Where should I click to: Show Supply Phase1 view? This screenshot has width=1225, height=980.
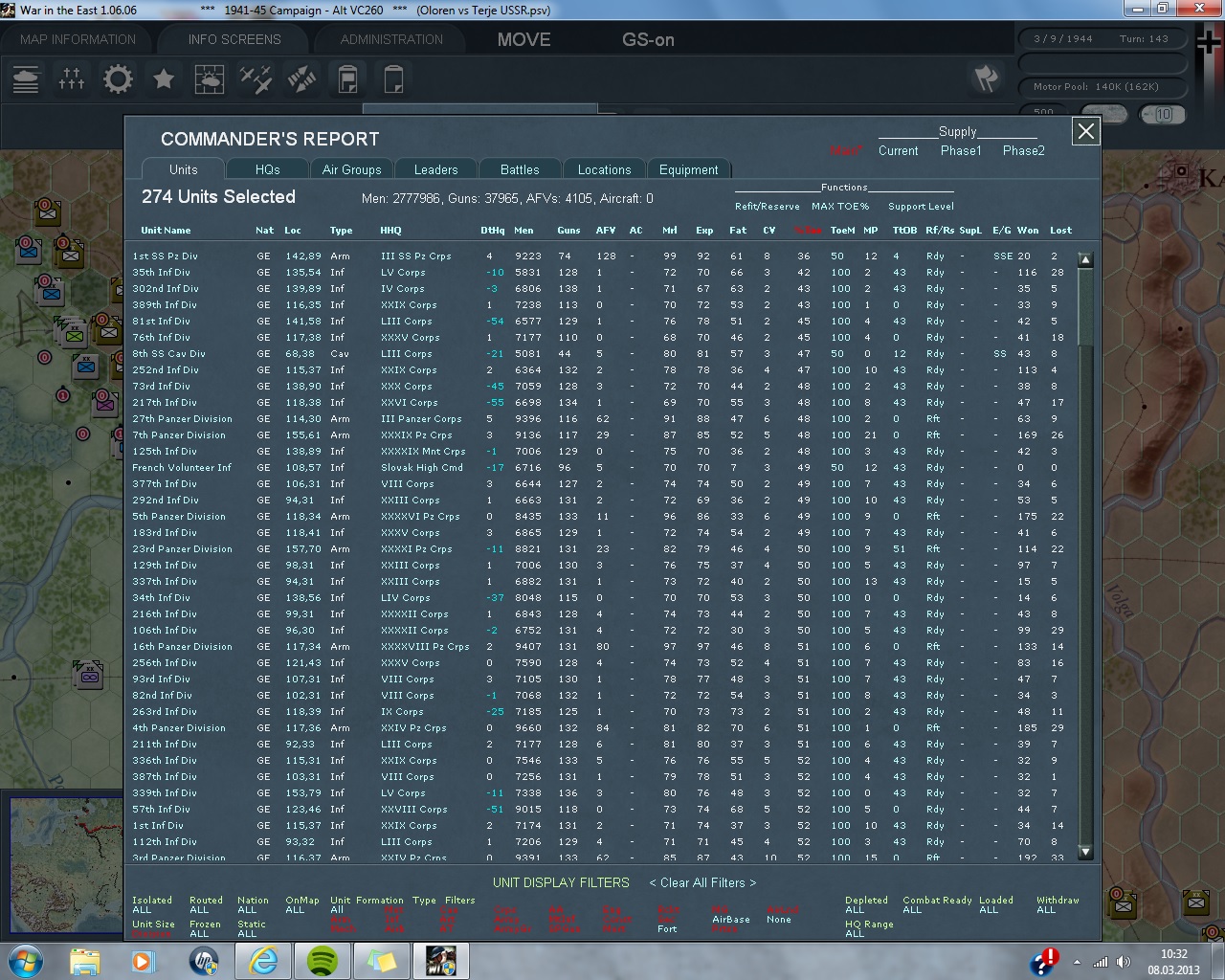(961, 150)
